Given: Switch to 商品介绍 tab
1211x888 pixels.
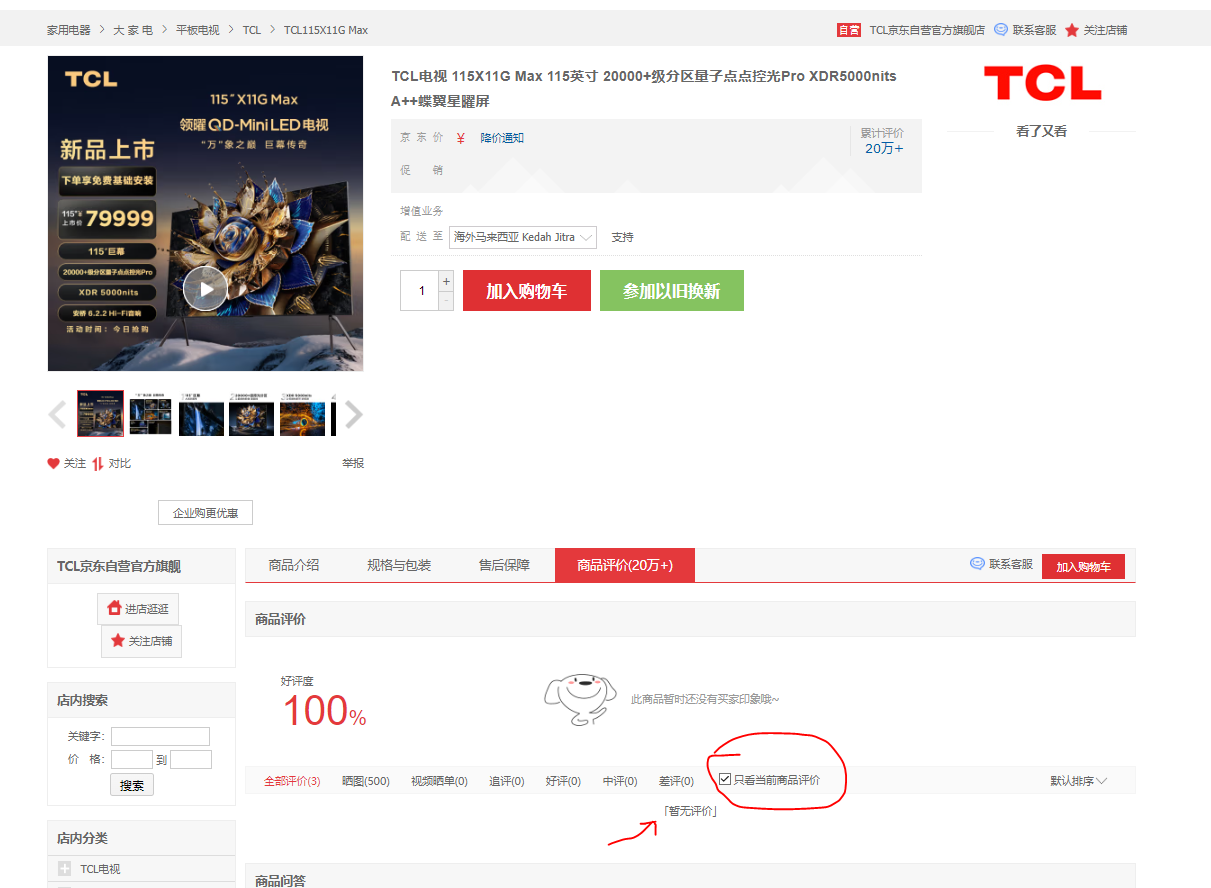Looking at the screenshot, I should (294, 565).
